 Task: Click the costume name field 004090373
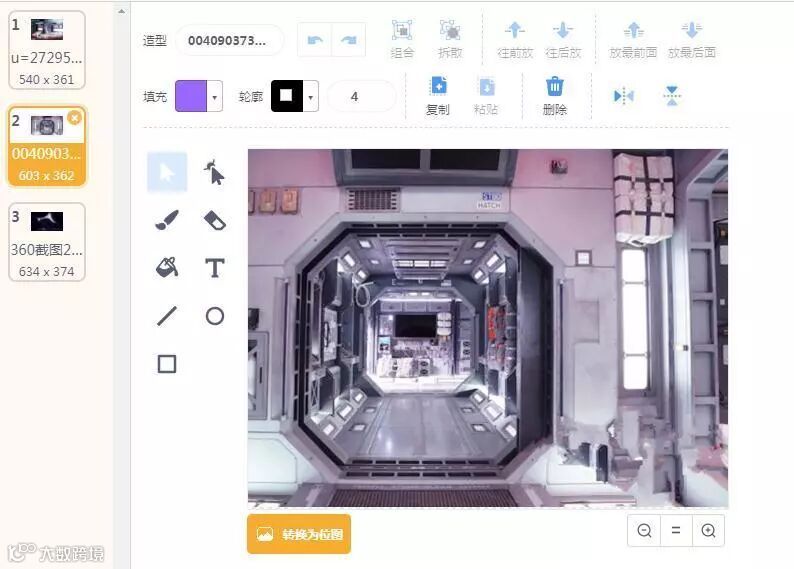pyautogui.click(x=229, y=40)
